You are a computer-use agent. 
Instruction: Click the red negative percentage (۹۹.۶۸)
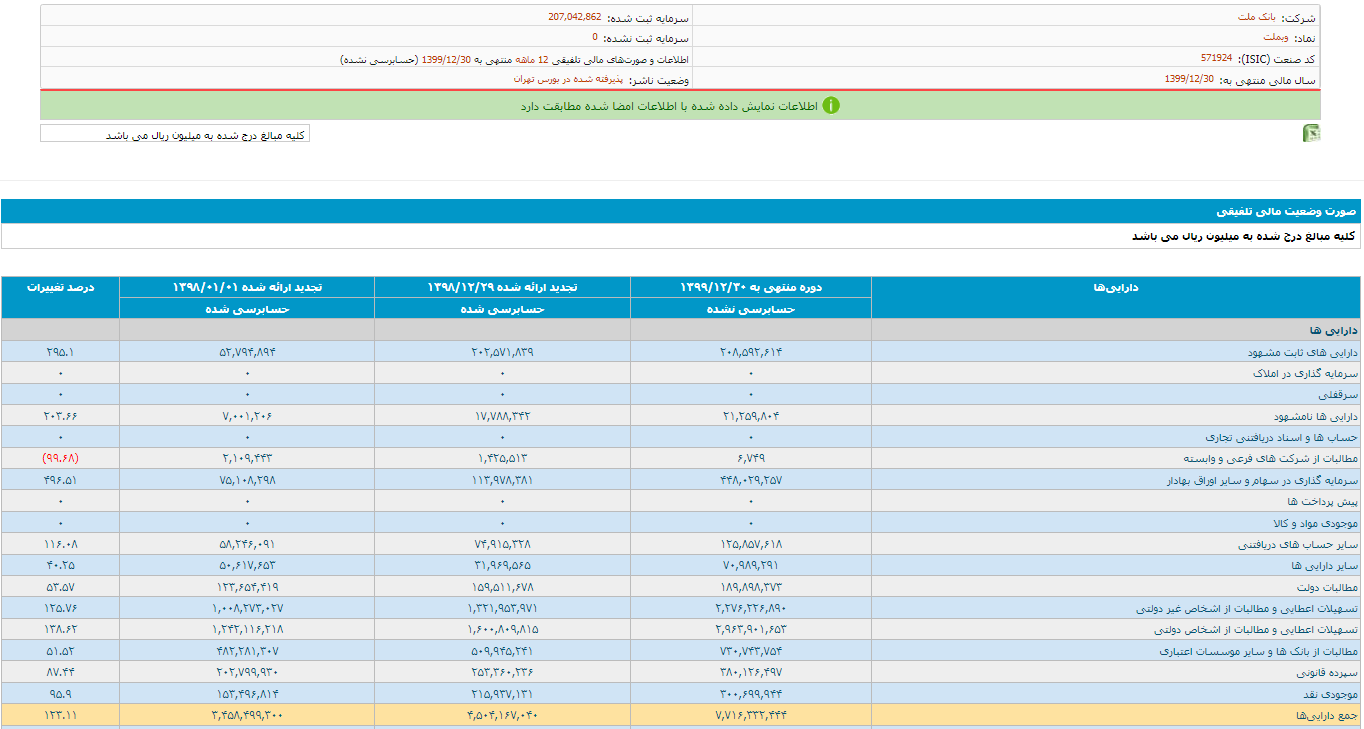(x=61, y=458)
